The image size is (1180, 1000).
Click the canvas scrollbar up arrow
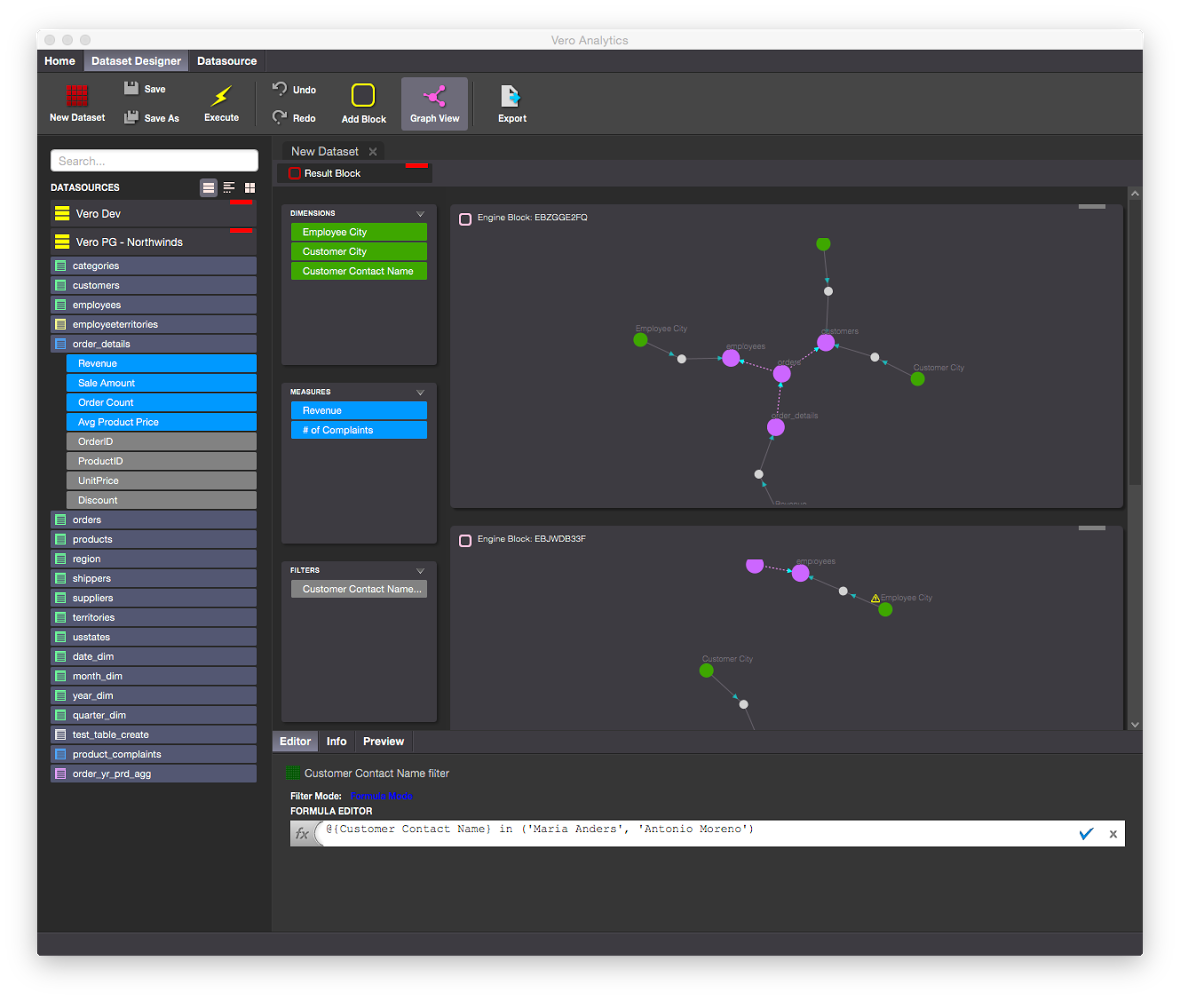[1135, 193]
